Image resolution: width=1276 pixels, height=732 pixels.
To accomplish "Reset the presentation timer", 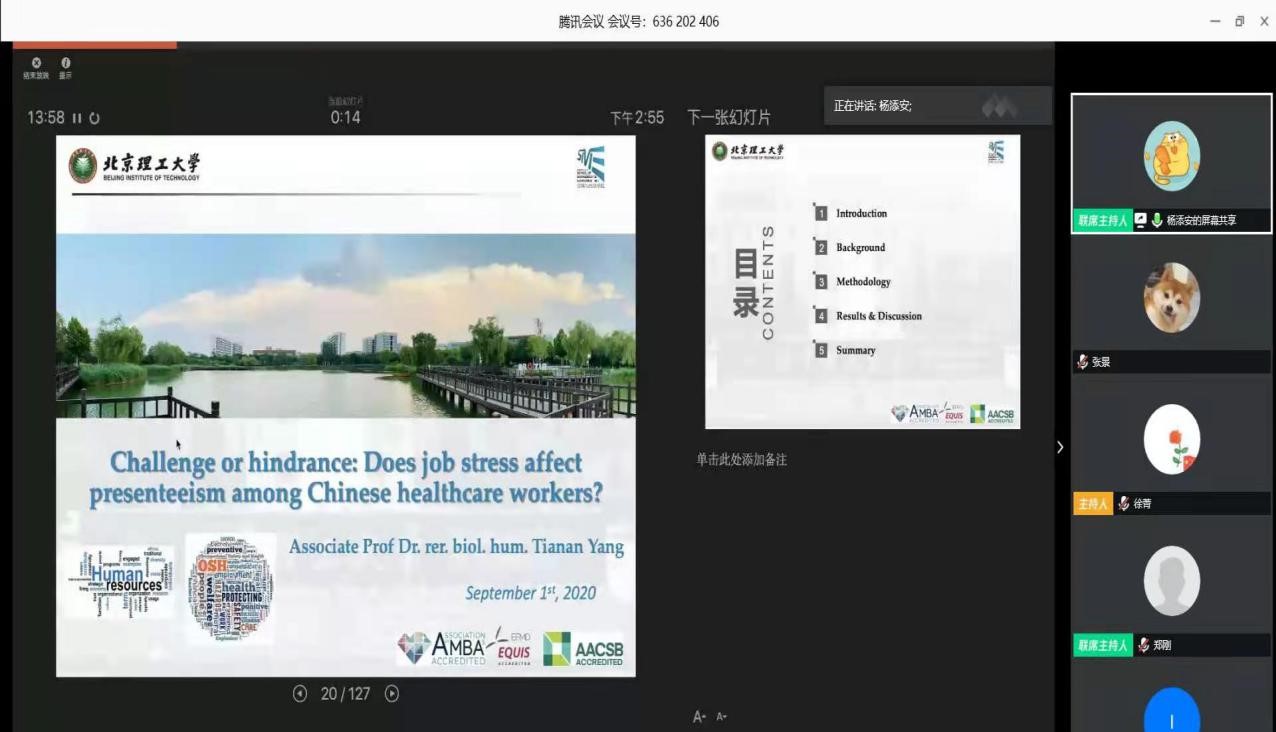I will 95,118.
